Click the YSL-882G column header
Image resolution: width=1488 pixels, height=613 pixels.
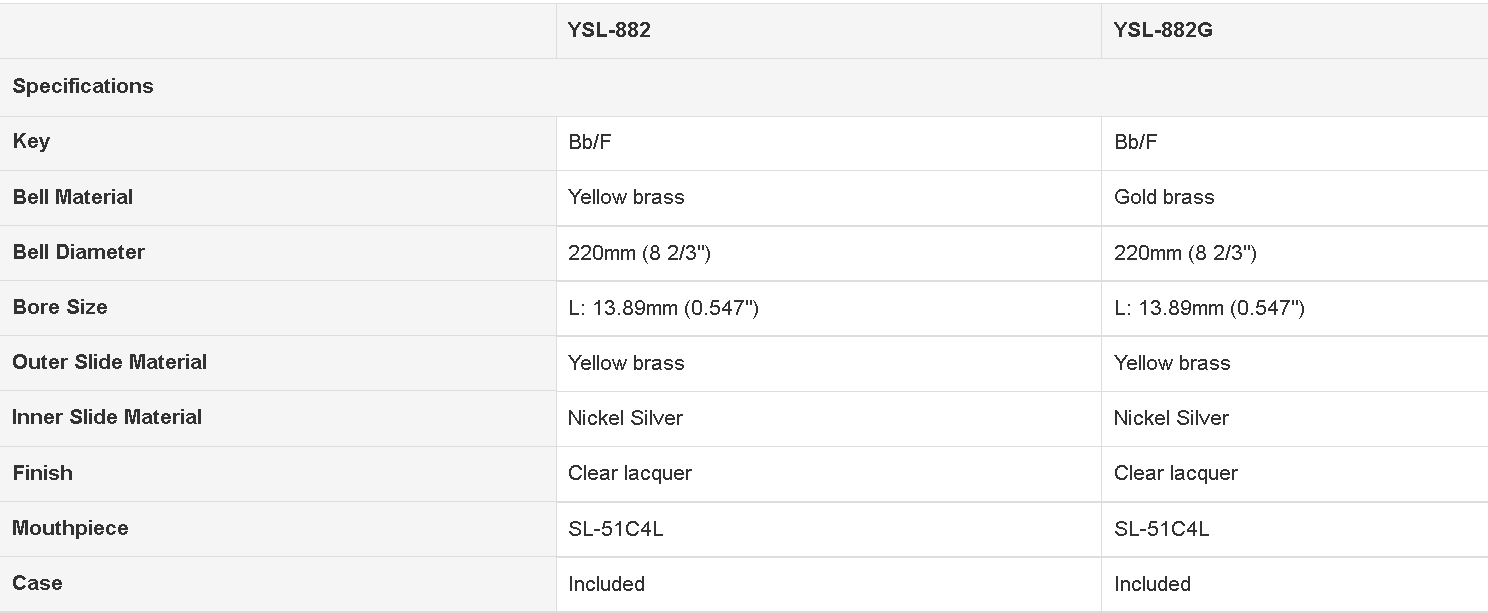[1163, 30]
